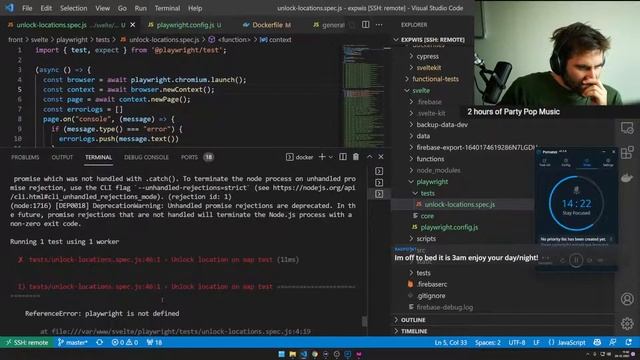
Task: Close the terminal panel
Action: (381, 157)
